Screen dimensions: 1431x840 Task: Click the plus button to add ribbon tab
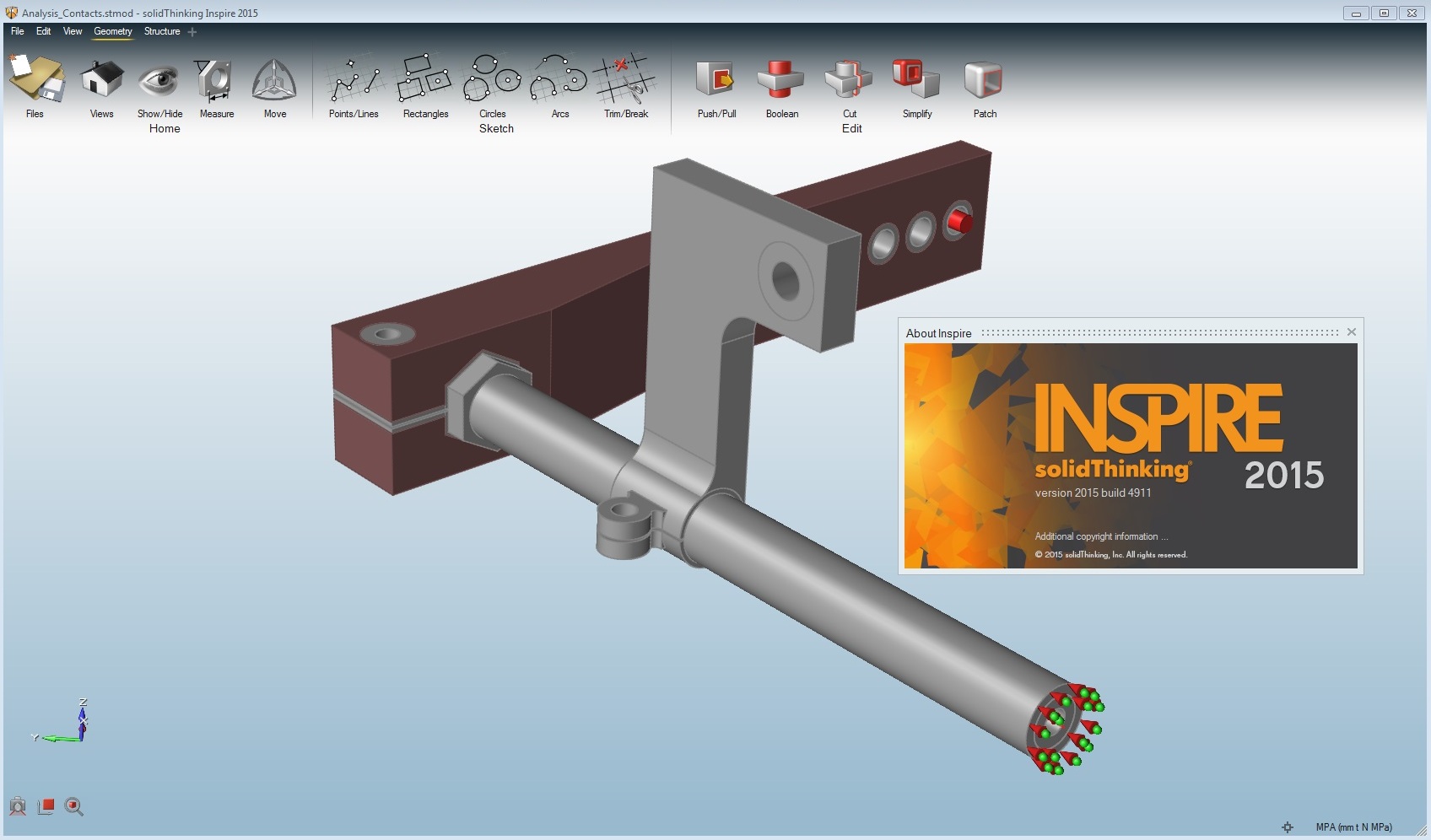tap(192, 32)
